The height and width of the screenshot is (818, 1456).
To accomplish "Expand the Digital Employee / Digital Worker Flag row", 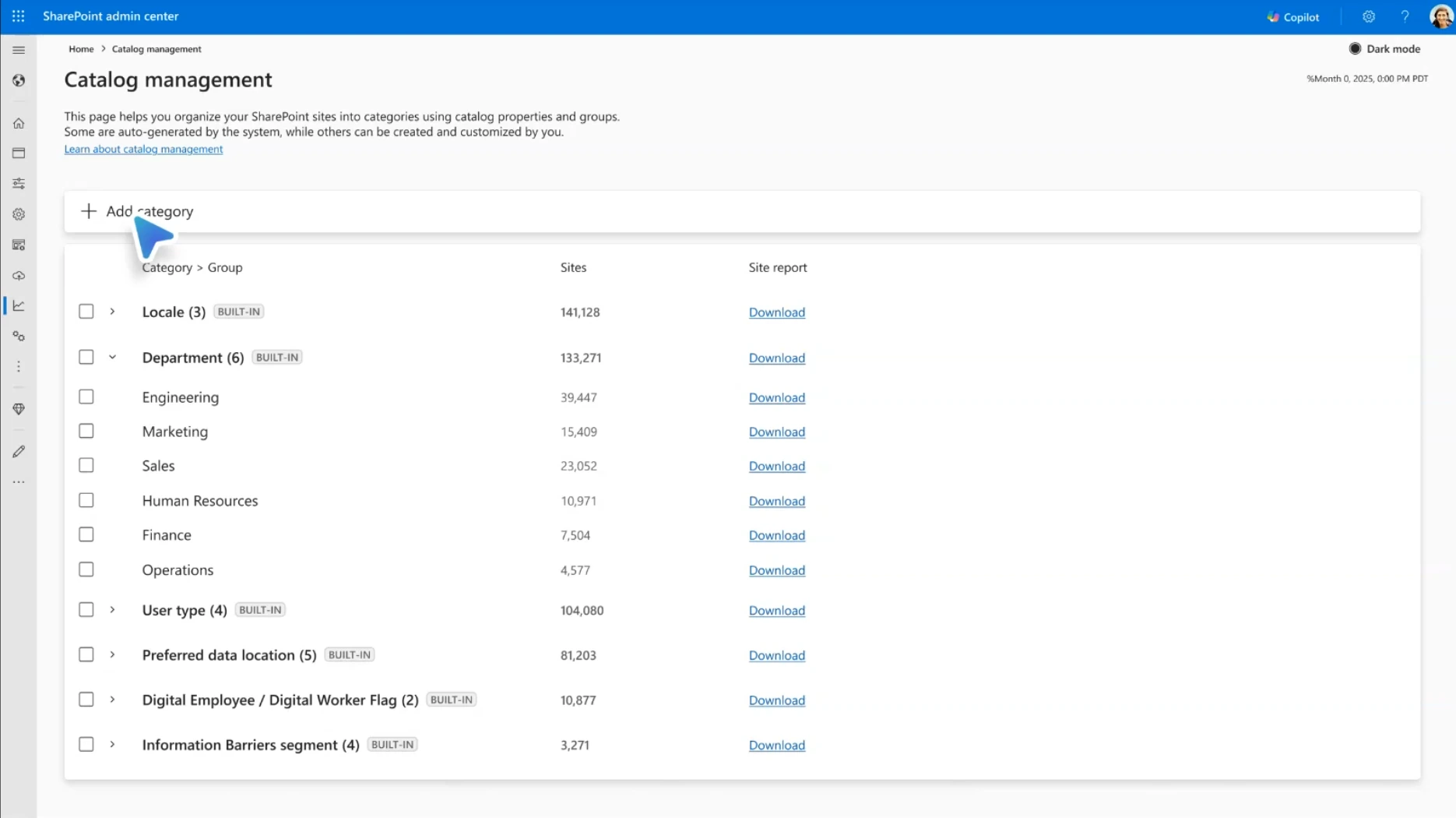I will coord(112,700).
